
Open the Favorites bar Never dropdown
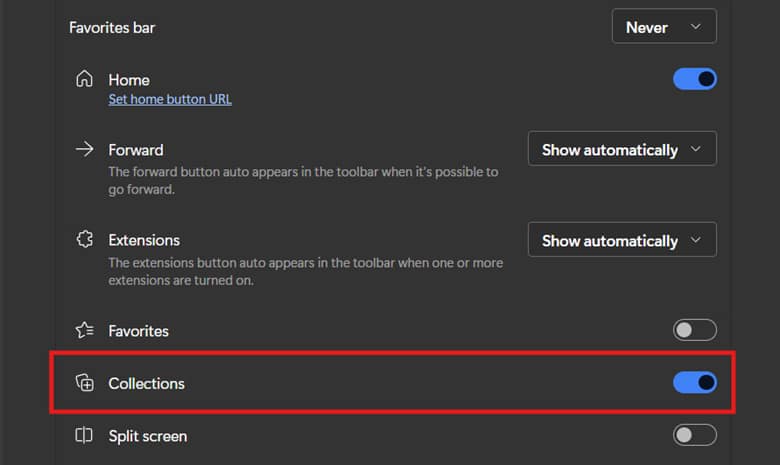[x=664, y=26]
